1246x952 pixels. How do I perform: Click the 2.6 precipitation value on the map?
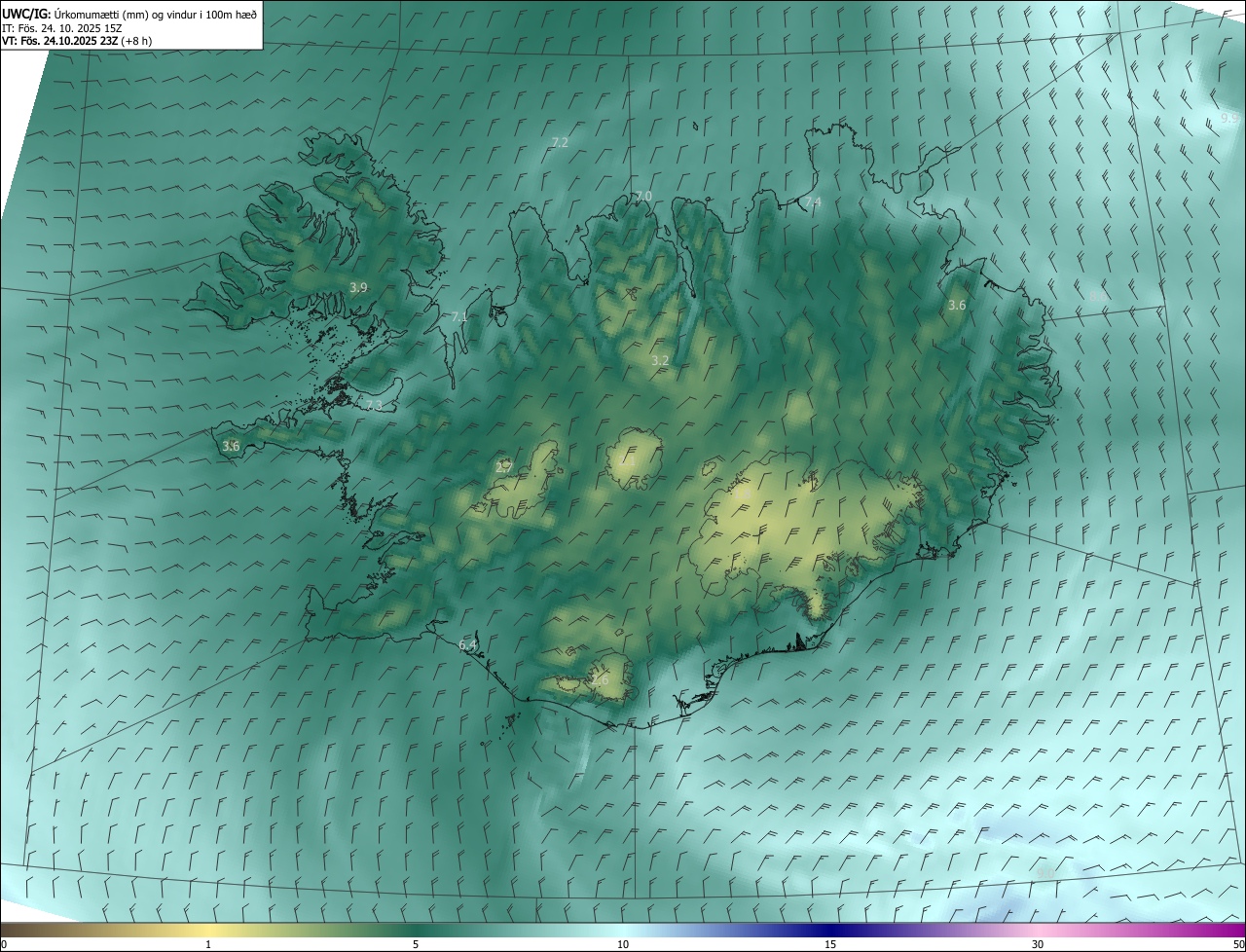pos(600,679)
